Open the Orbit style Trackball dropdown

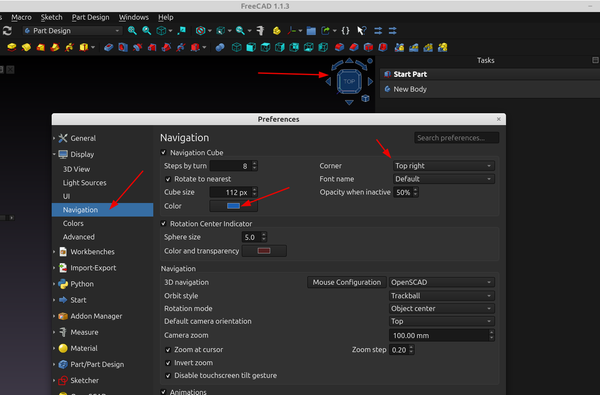tap(441, 296)
